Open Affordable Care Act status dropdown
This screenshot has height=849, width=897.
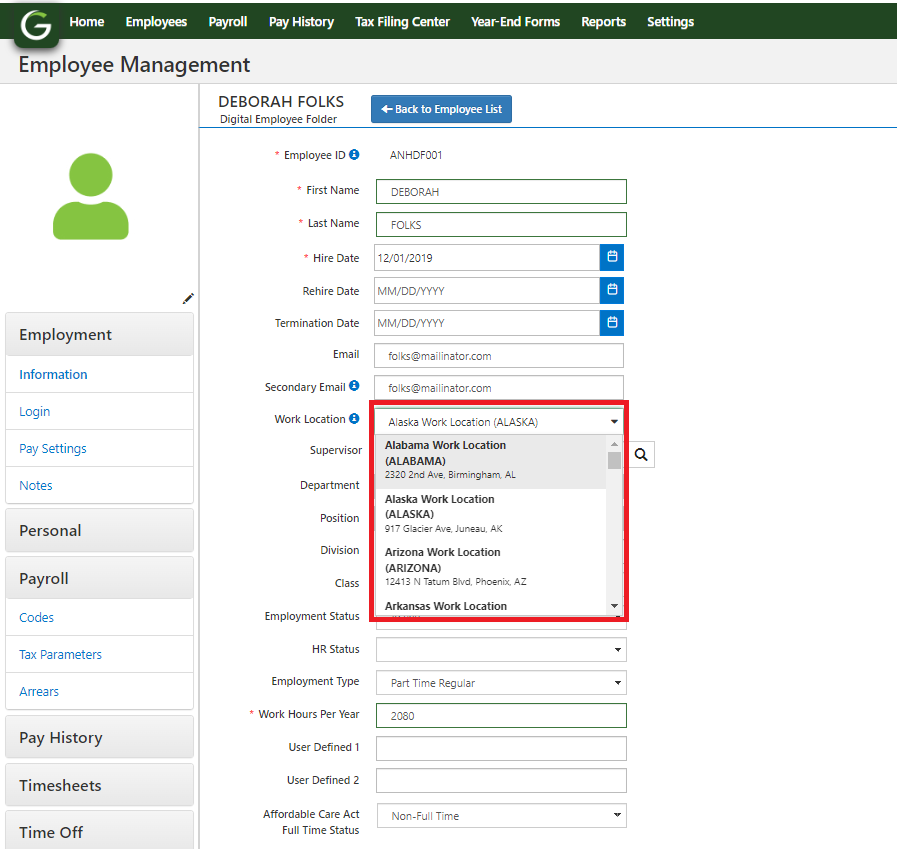(501, 816)
